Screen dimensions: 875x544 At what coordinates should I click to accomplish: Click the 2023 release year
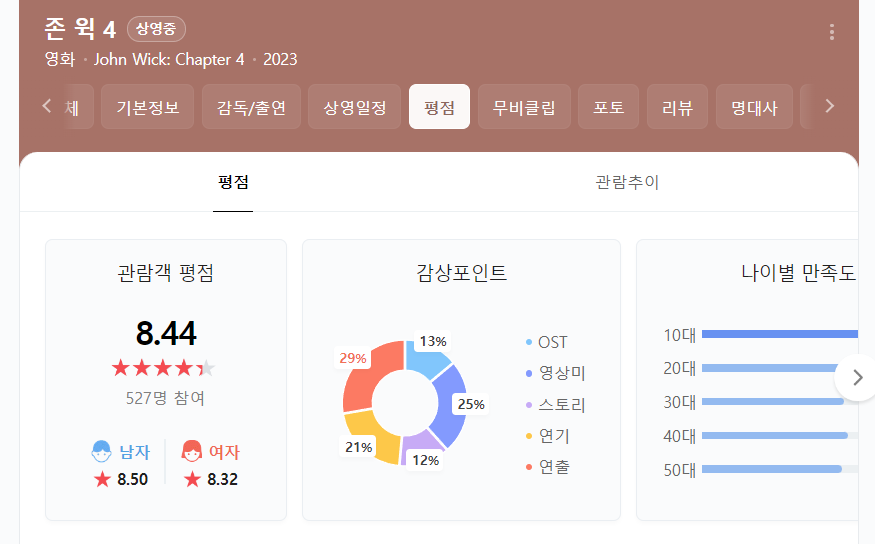(280, 59)
